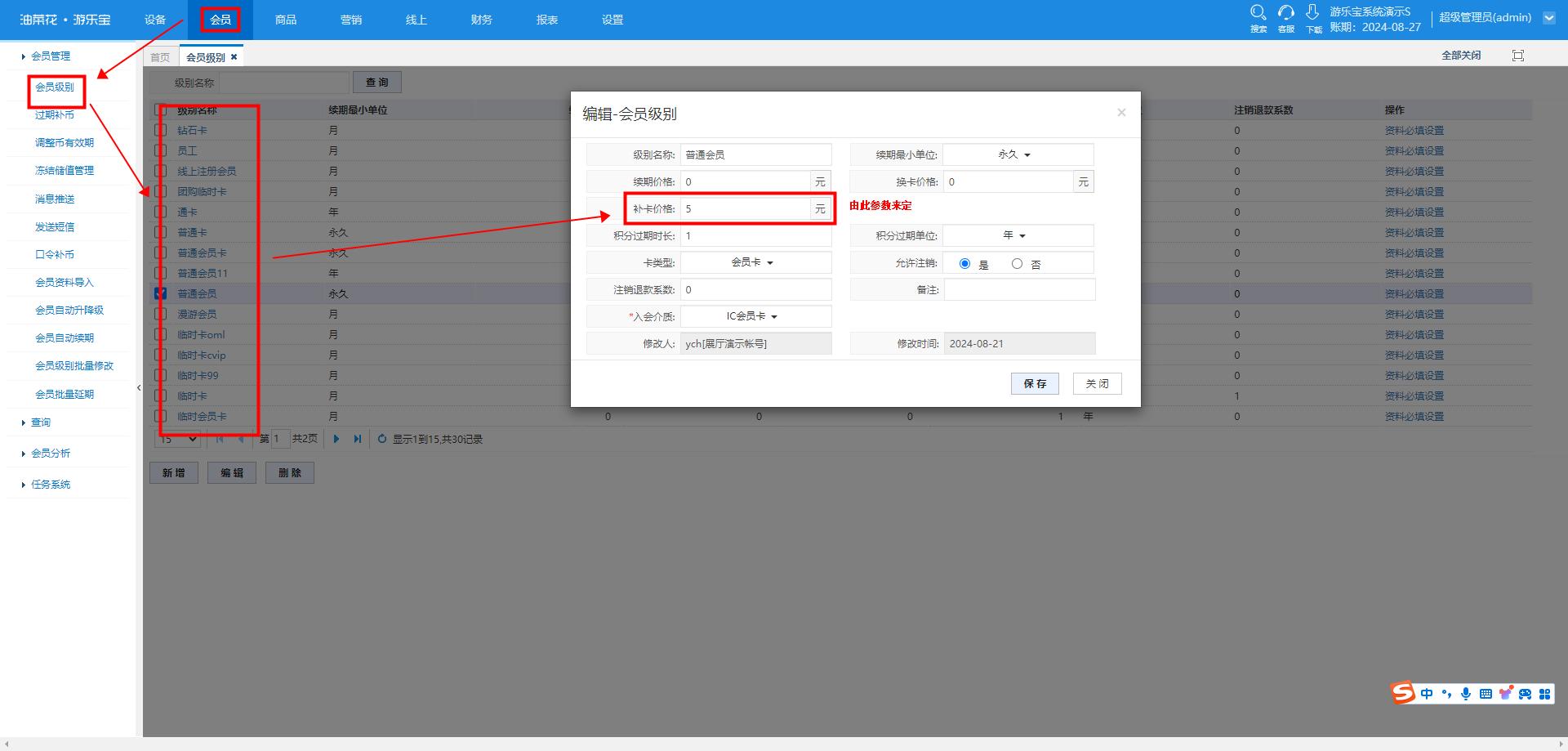Go to first page of table
Viewport: 1568px width, 751px height.
[220, 439]
